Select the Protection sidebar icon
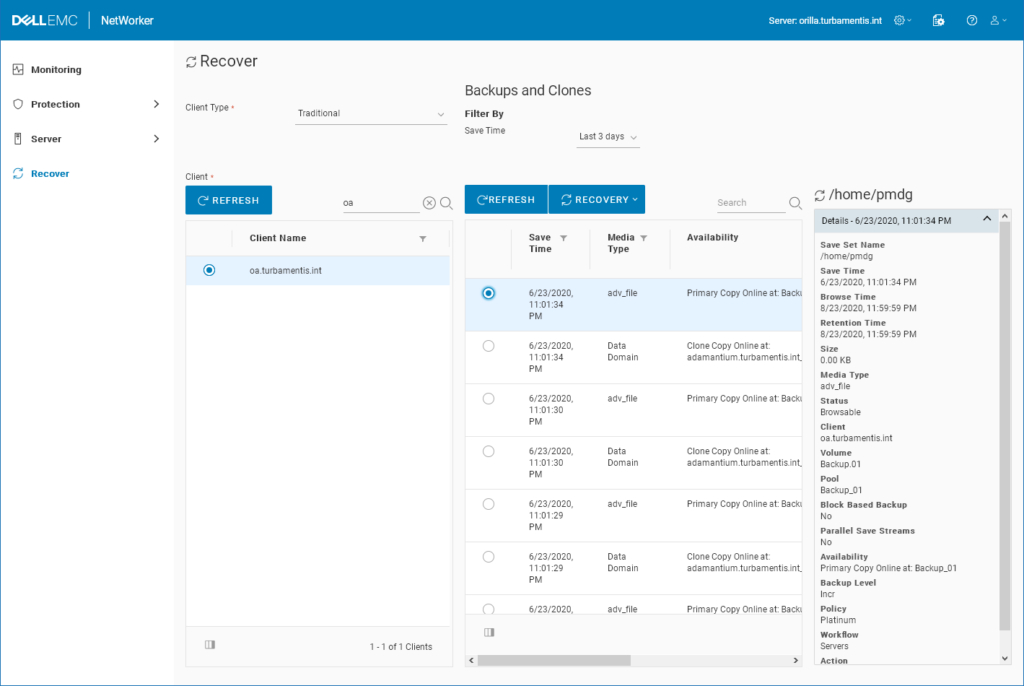The width and height of the screenshot is (1024, 686). 17,103
